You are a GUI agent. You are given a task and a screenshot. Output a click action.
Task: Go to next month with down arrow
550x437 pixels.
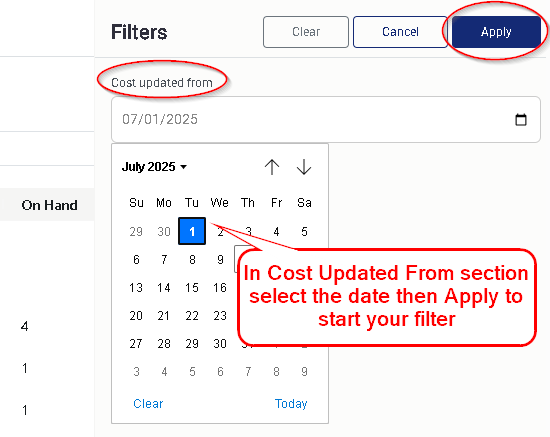point(304,167)
